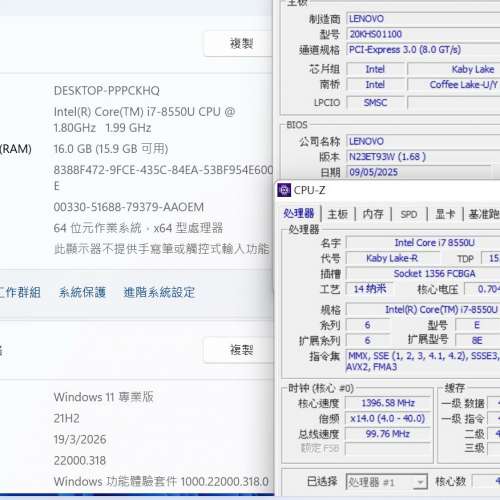
Task: Click the CPU-Z application icon in title bar
Action: pos(284,190)
